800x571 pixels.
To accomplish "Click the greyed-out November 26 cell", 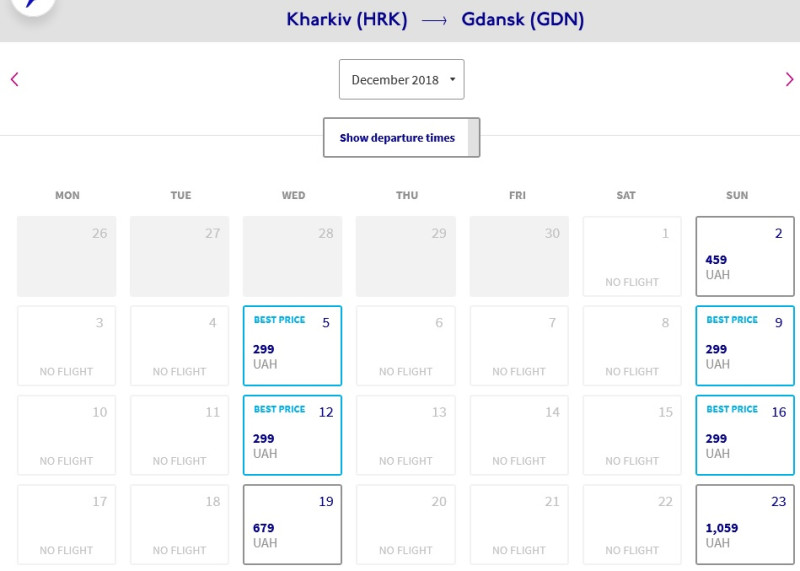I will (x=66, y=256).
